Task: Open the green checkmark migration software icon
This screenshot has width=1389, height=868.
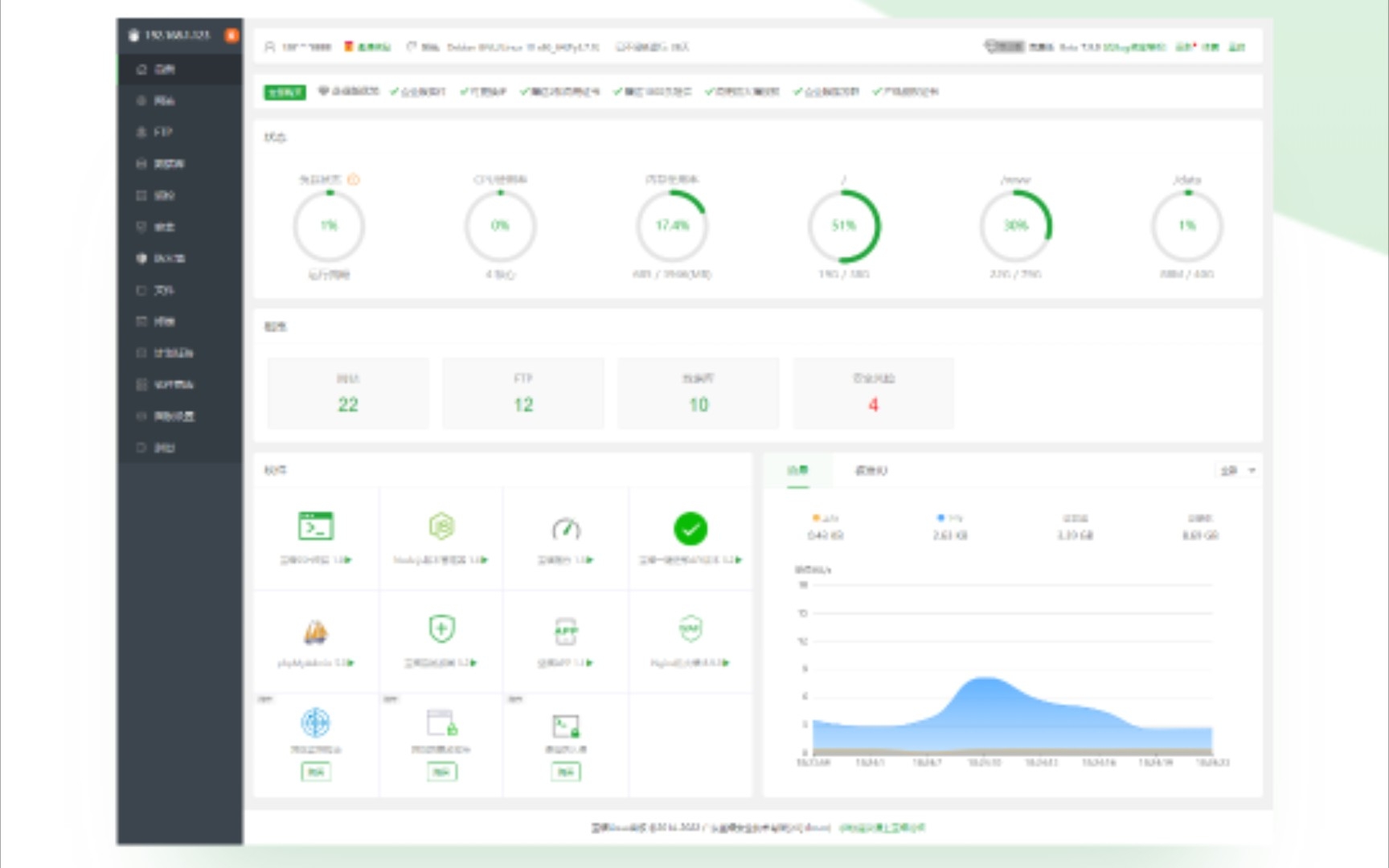Action: point(690,528)
